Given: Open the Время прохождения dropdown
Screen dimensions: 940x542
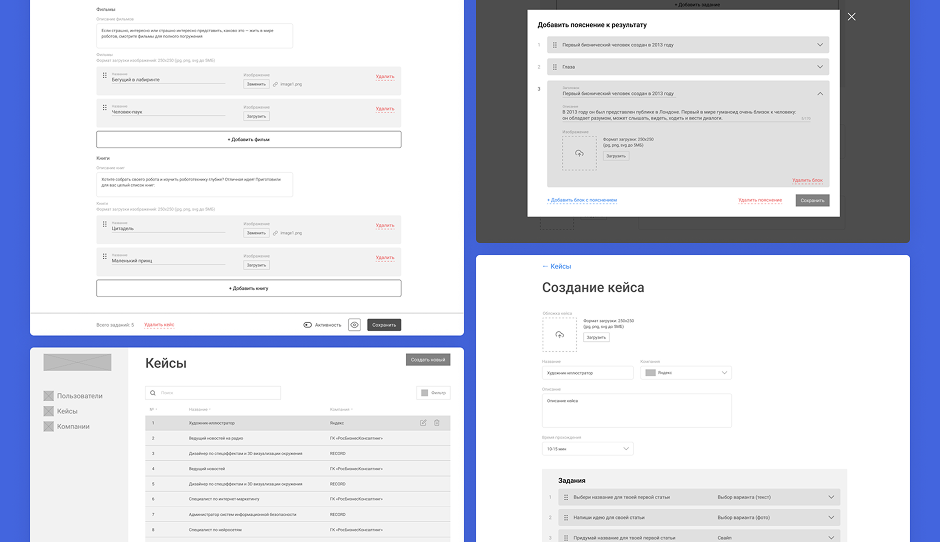Looking at the screenshot, I should (587, 449).
